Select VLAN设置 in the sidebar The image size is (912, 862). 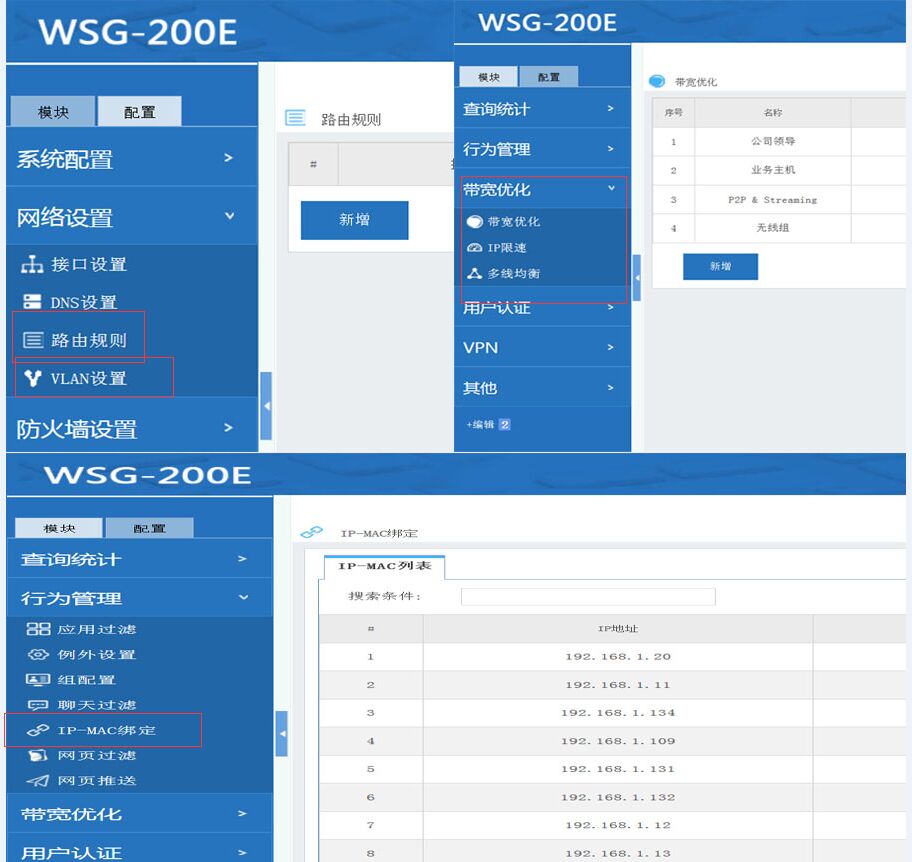click(88, 379)
